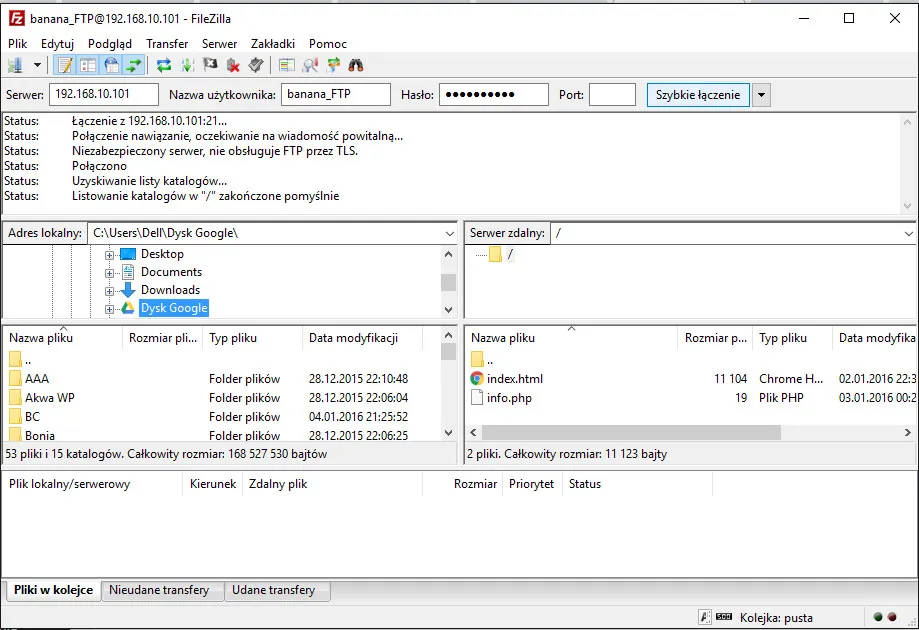Image resolution: width=919 pixels, height=630 pixels.
Task: Click the Szybkie łączenie button
Action: (x=698, y=95)
